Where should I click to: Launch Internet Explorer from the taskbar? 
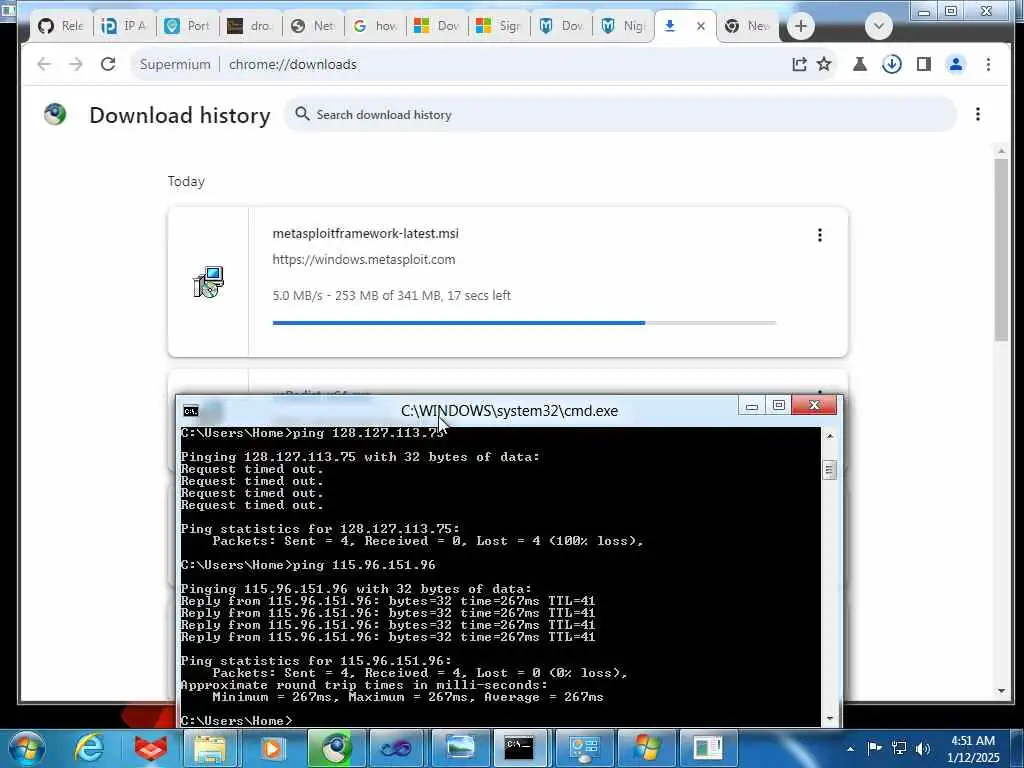[x=89, y=748]
